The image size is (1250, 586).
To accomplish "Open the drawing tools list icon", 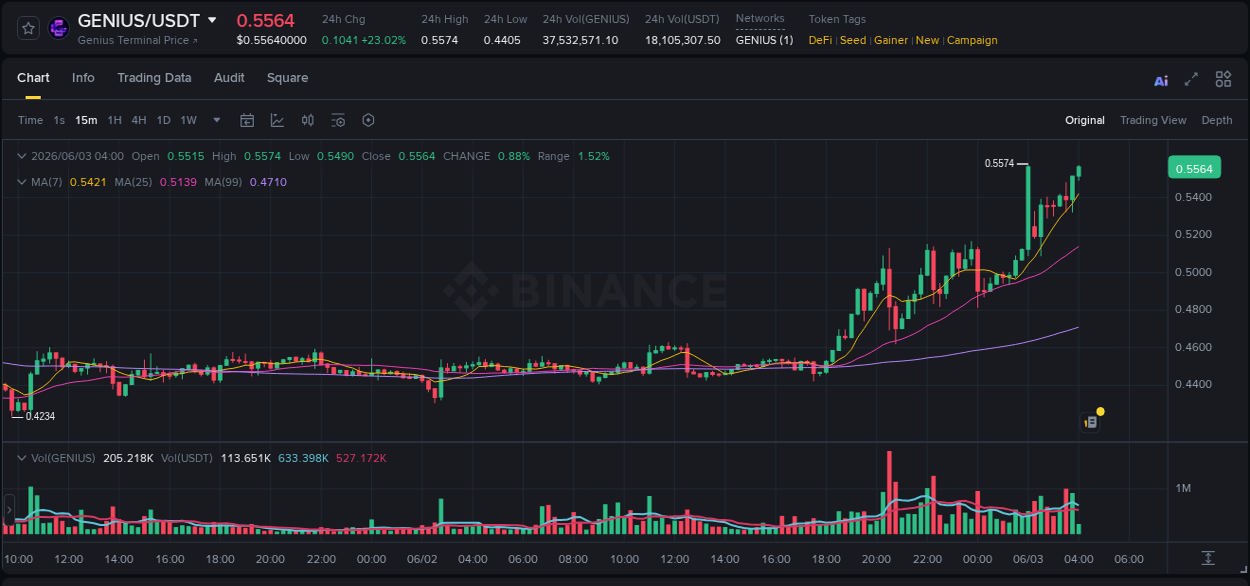I will (338, 120).
